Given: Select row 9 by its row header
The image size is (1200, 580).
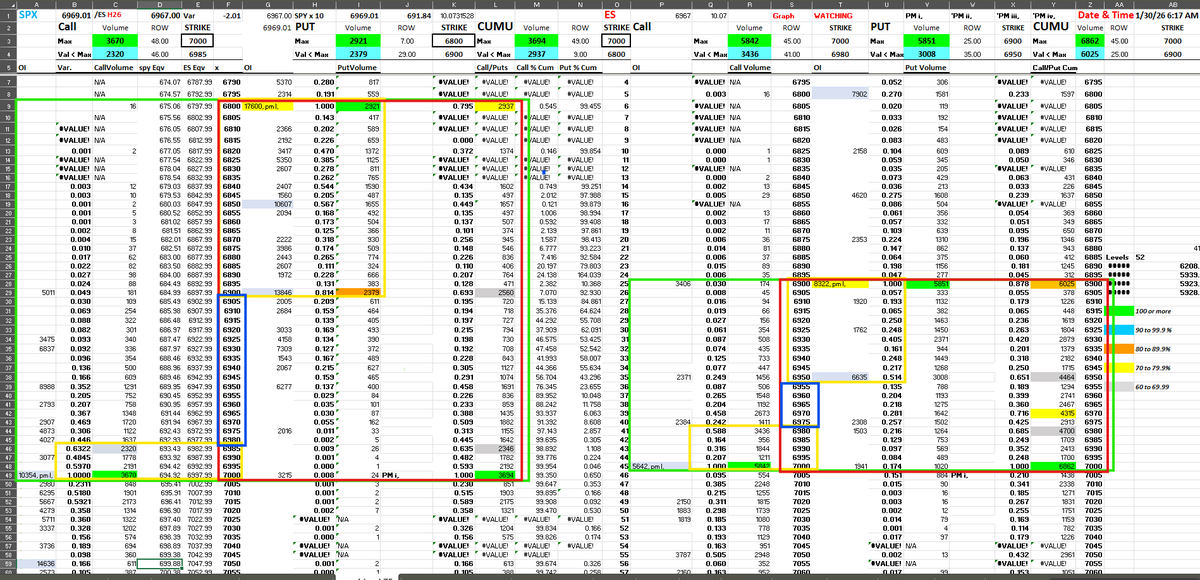Looking at the screenshot, I should [8, 105].
